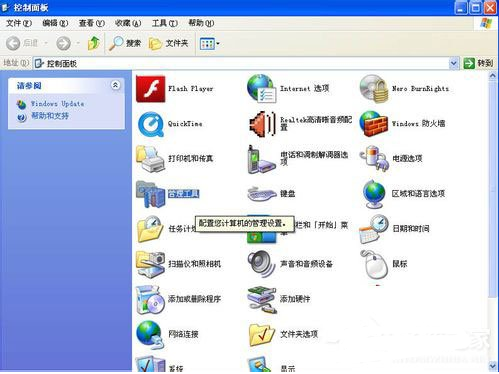Click the 搜索 search toolbar button
The width and height of the screenshot is (499, 374).
click(125, 43)
